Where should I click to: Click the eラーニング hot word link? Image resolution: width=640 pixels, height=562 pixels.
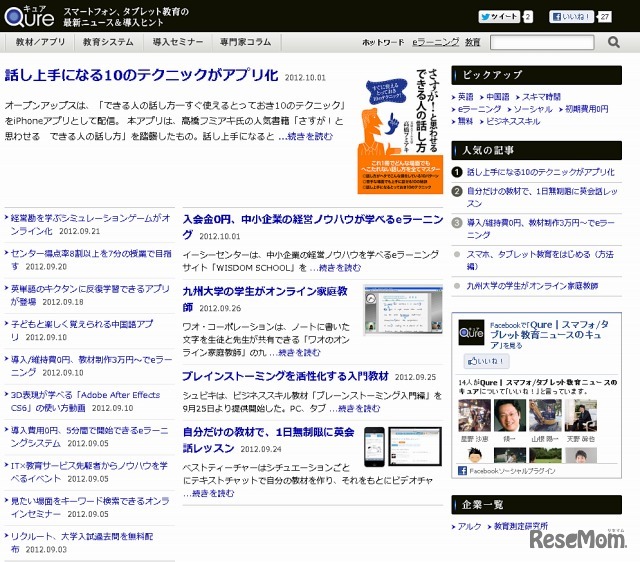point(436,42)
